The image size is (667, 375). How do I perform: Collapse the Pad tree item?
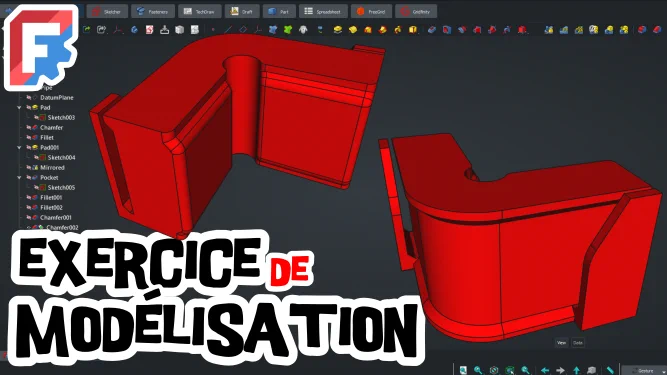19,108
